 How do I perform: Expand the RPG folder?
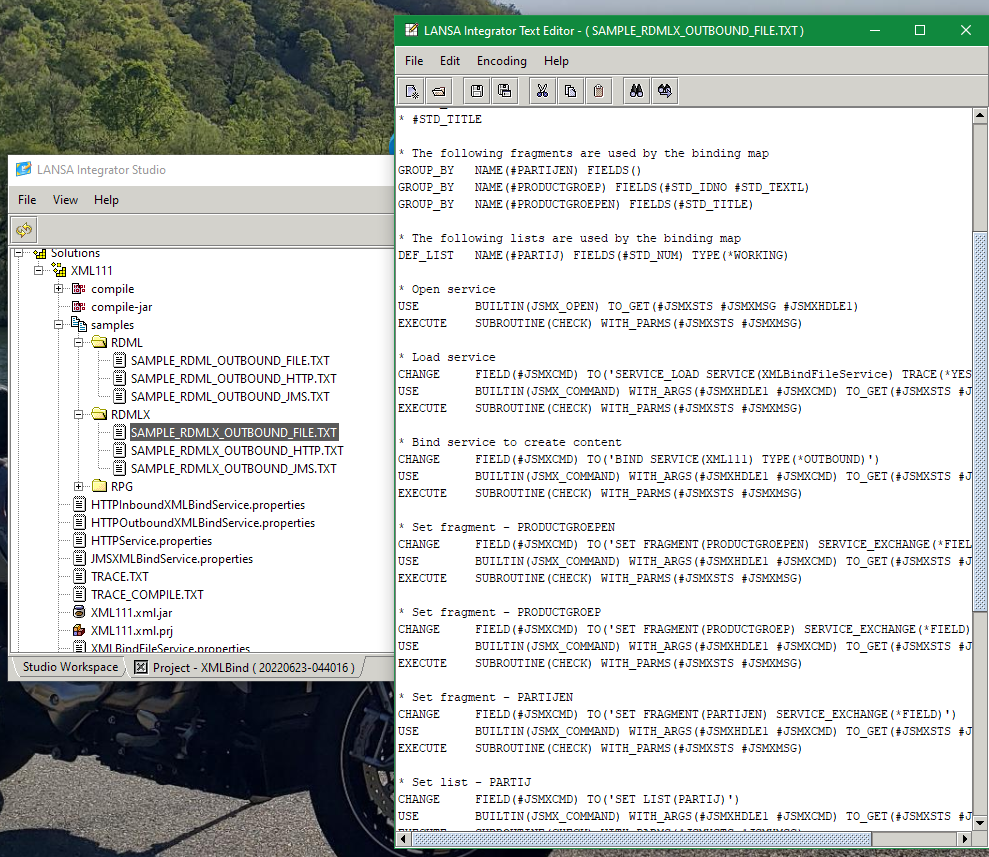coord(80,487)
